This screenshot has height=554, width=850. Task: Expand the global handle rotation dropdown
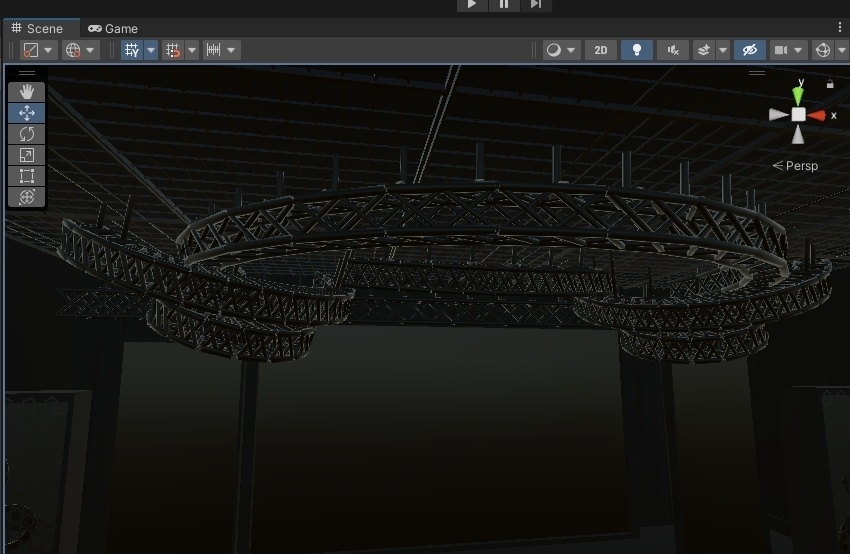click(x=90, y=50)
